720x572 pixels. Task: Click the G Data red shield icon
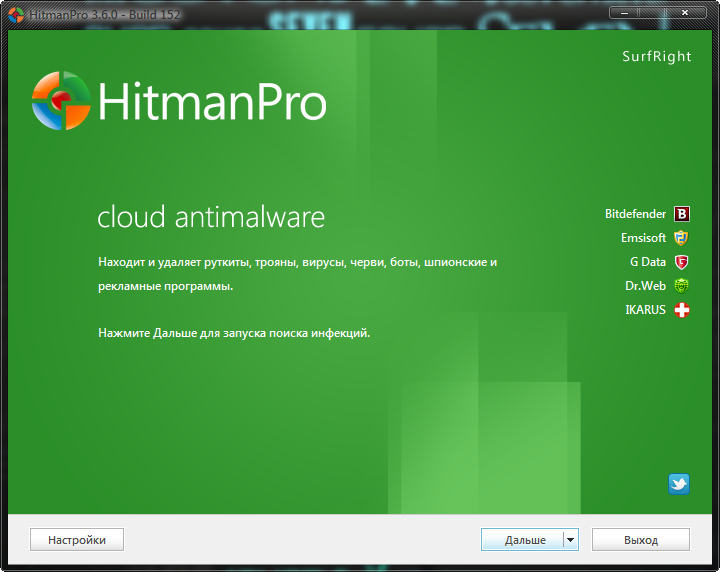point(681,262)
